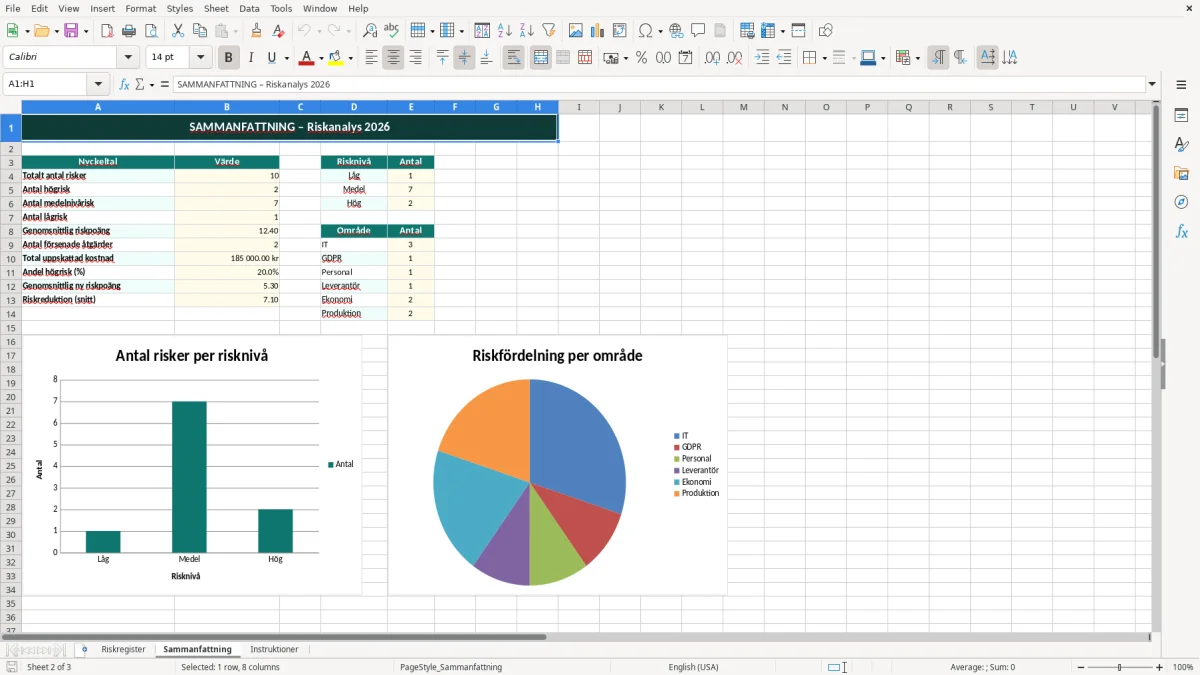Open the Font Name dropdown
1200x675 pixels.
coord(128,58)
